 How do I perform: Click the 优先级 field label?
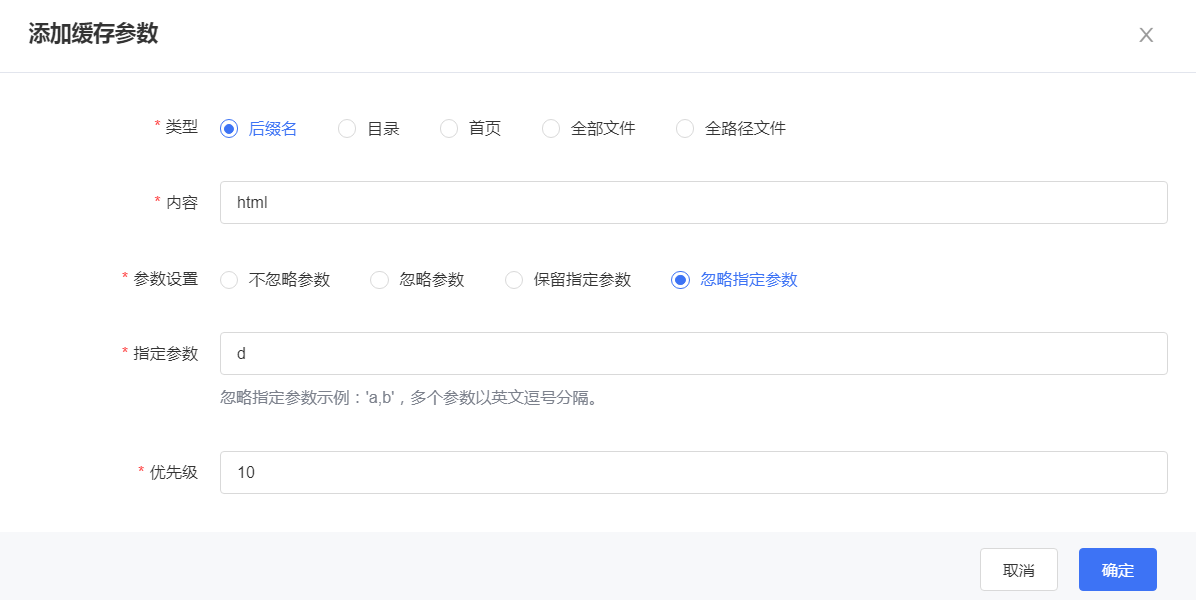click(x=173, y=472)
